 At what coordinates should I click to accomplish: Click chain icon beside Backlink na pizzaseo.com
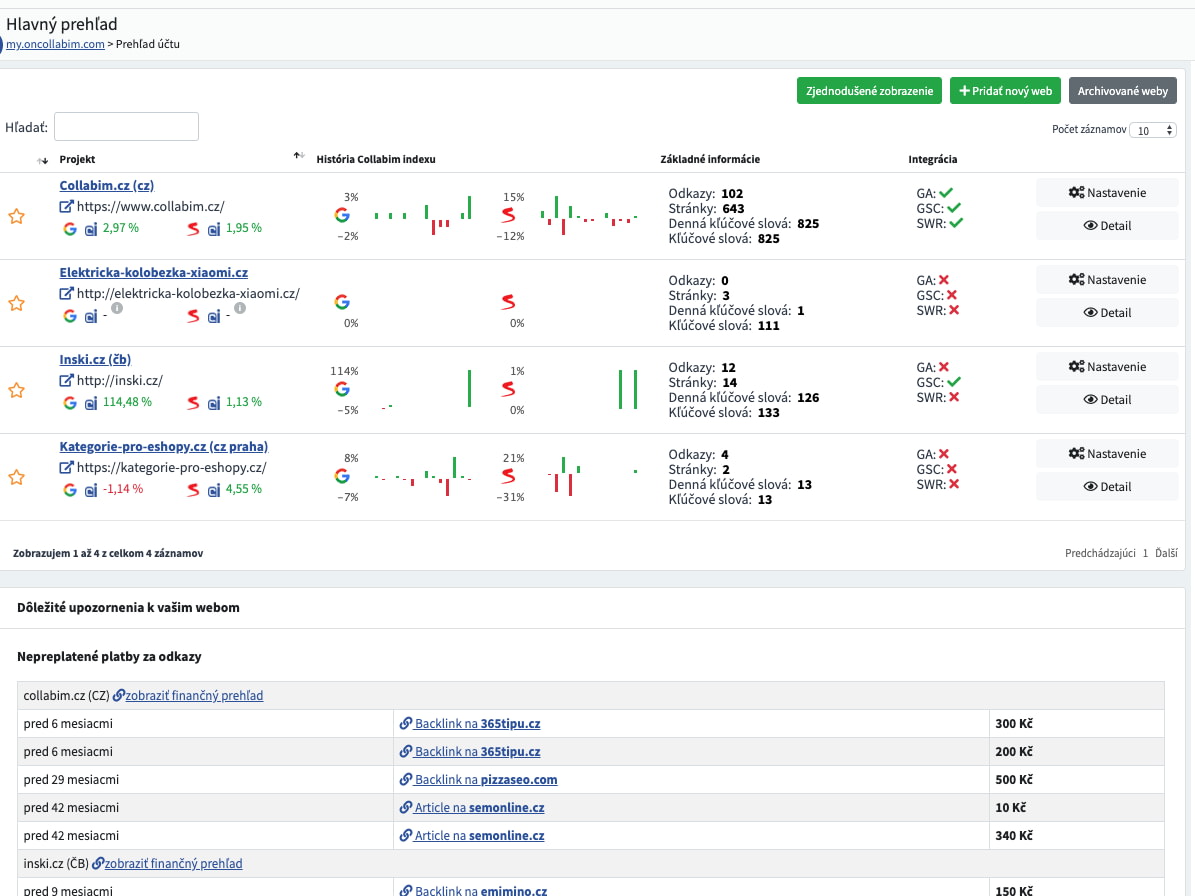[x=406, y=779]
